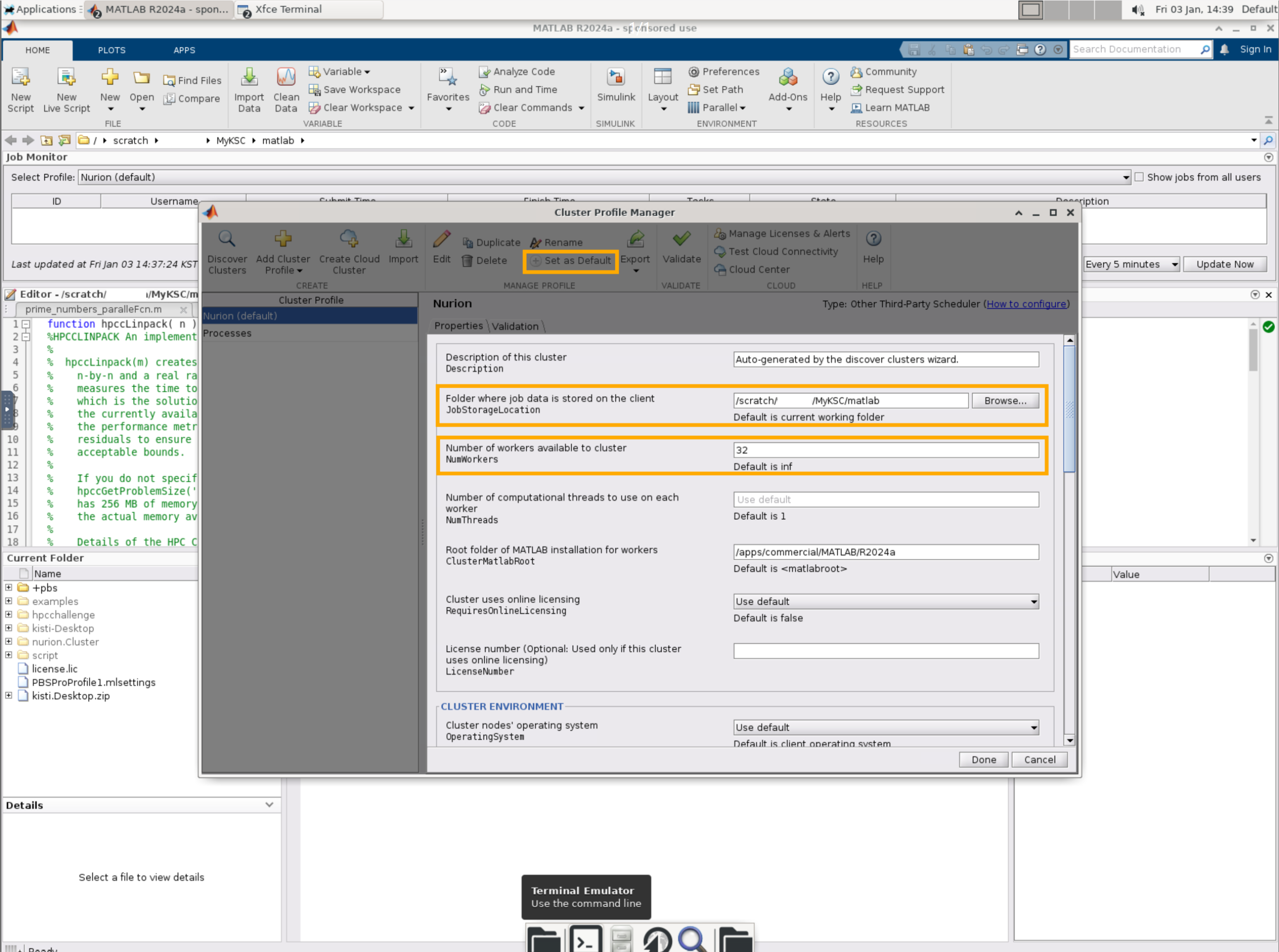This screenshot has width=1279, height=952.
Task: Click Browse... for JobStorageLocation
Action: click(1005, 401)
